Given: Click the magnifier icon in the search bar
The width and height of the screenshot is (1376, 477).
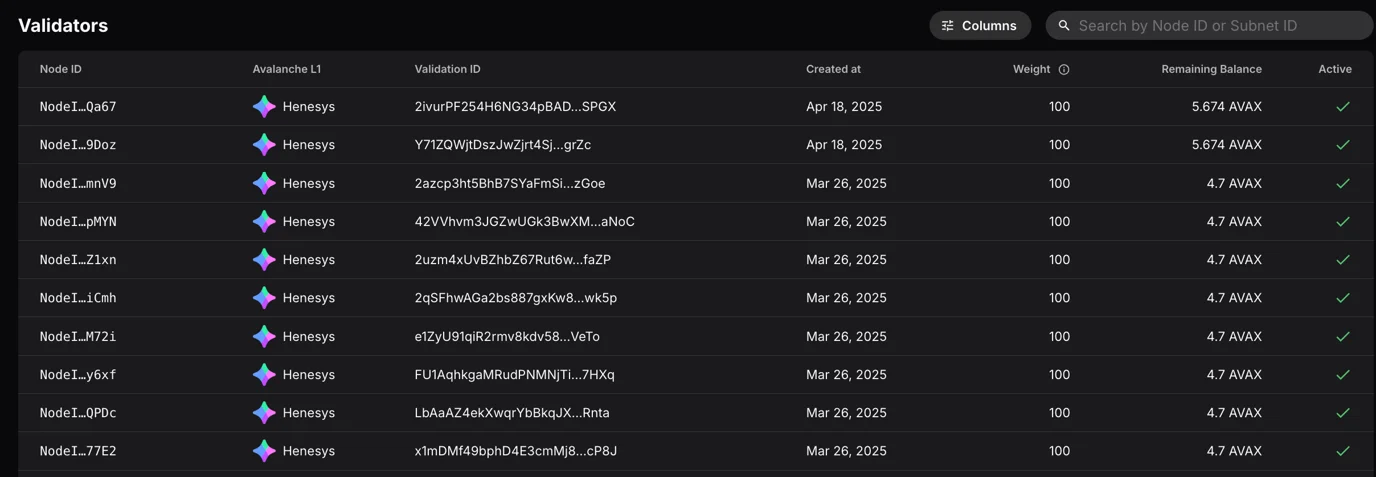Looking at the screenshot, I should [1064, 26].
